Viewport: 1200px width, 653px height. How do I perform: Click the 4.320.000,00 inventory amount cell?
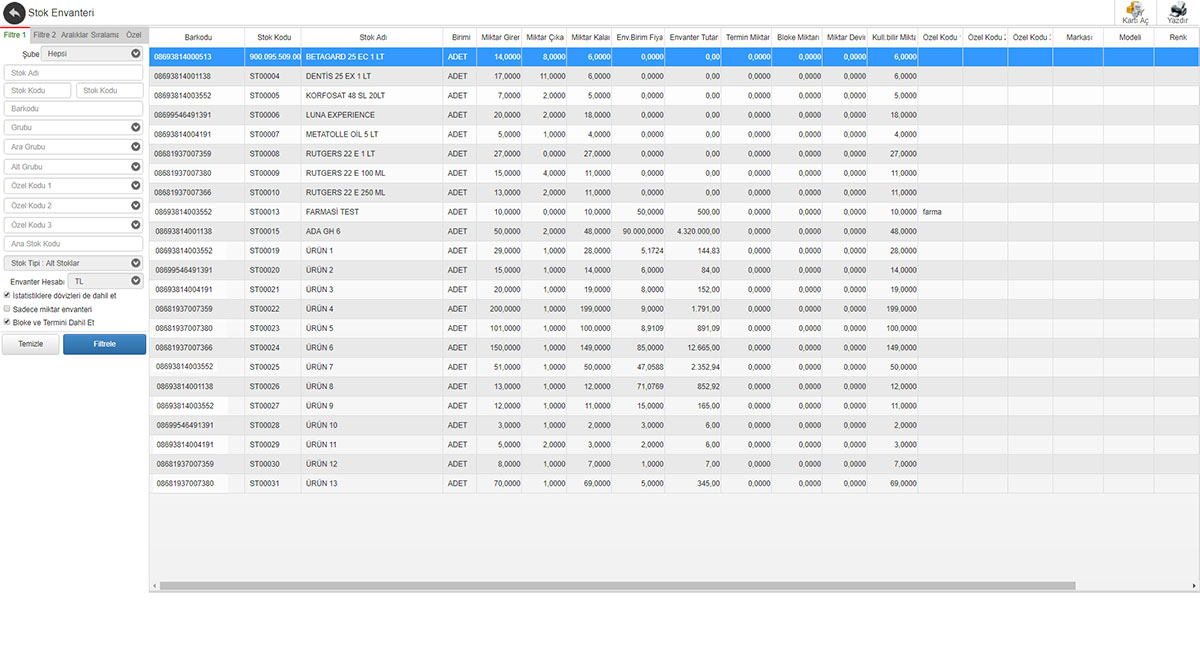(693, 231)
